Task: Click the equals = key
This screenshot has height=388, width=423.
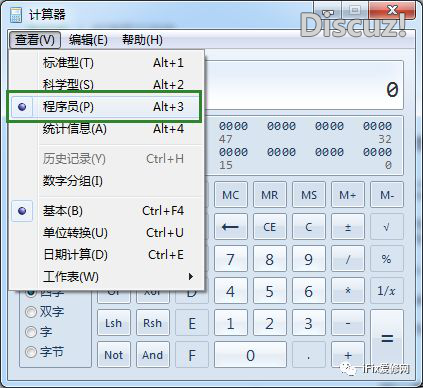Action: coord(387,339)
